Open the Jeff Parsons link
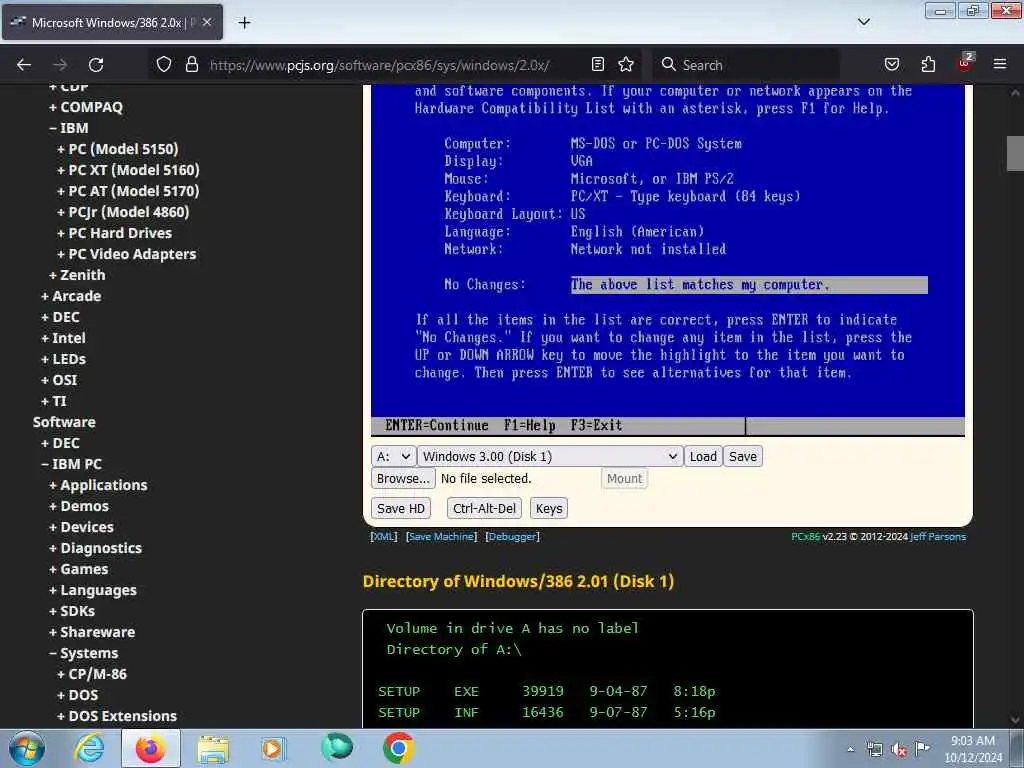 tap(938, 536)
